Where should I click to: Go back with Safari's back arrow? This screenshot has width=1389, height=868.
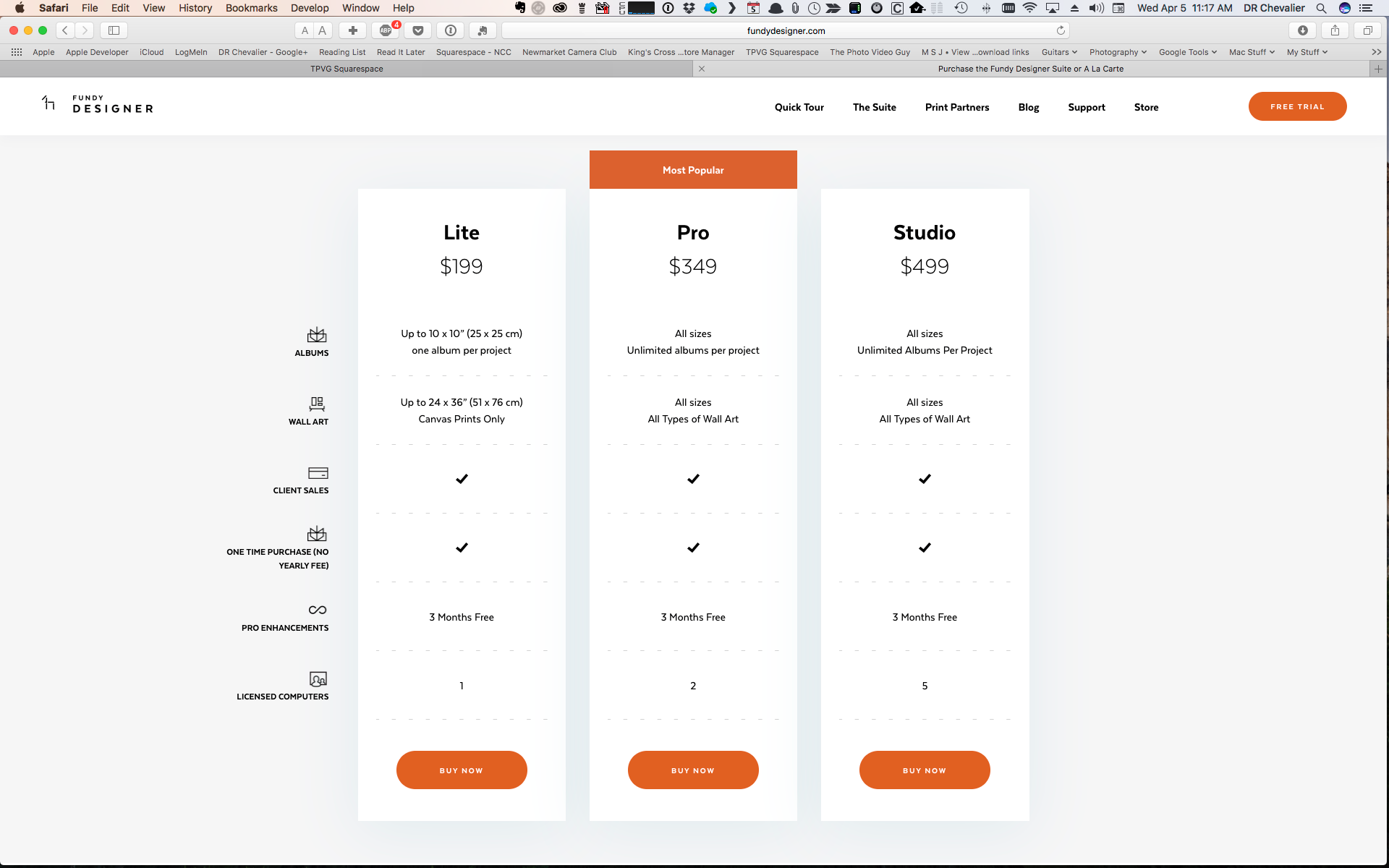(x=65, y=30)
